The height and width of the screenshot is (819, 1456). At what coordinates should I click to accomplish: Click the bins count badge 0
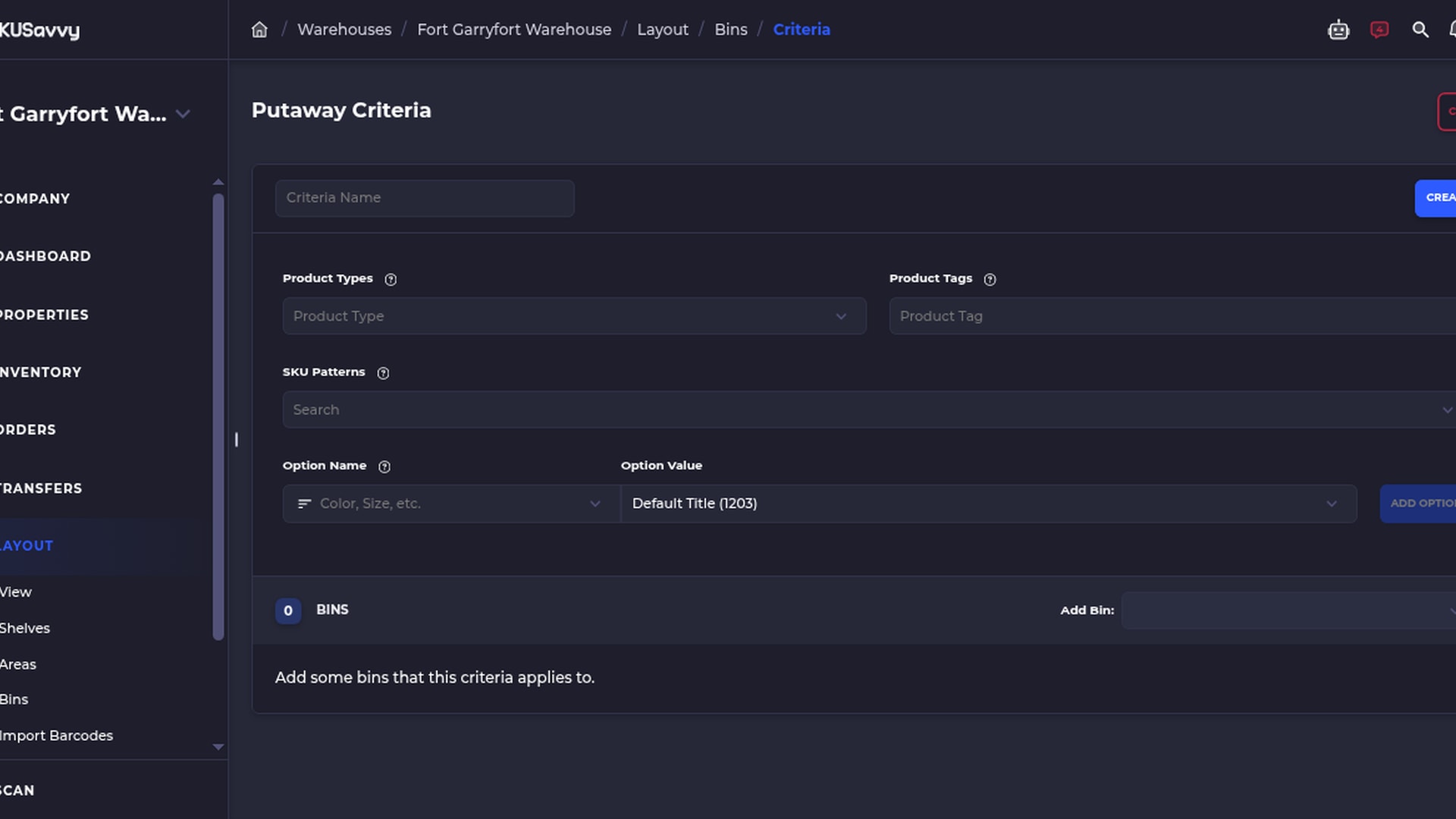288,610
